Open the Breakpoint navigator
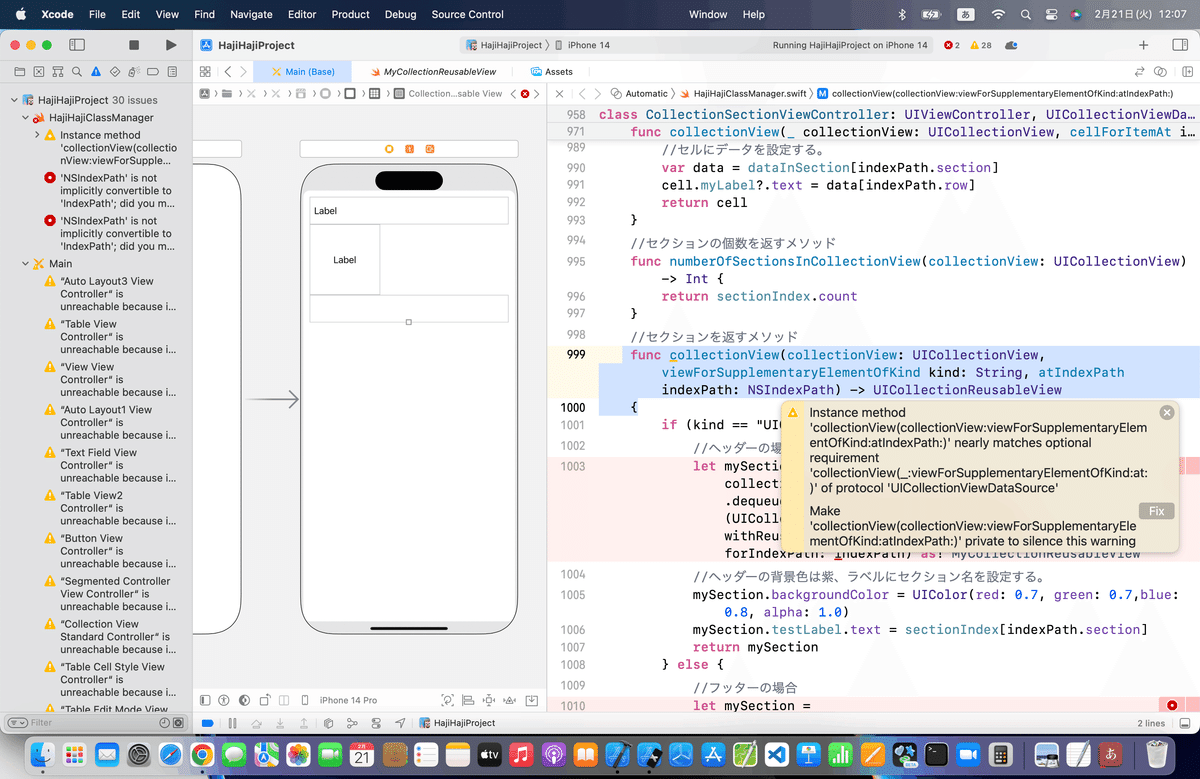Image resolution: width=1200 pixels, height=779 pixels. (153, 72)
